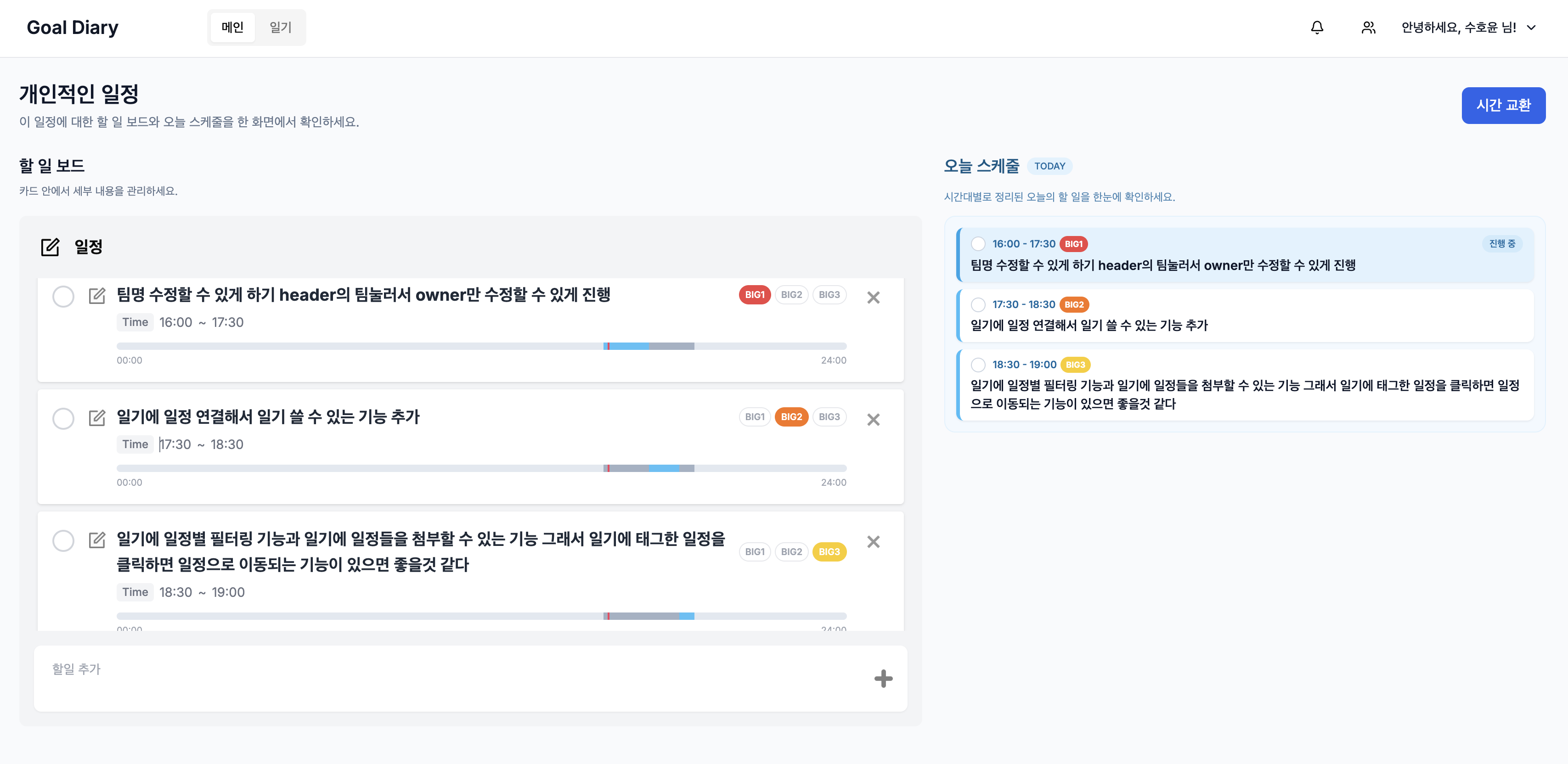Select the BIG1 badge on the second todo card

tap(754, 417)
